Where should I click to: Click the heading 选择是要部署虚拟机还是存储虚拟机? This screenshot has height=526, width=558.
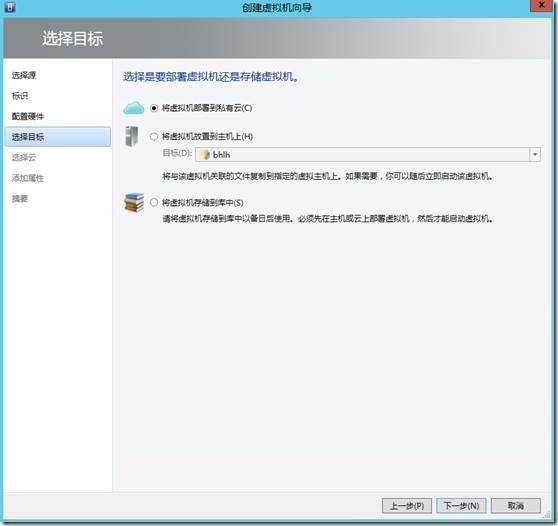(211, 77)
